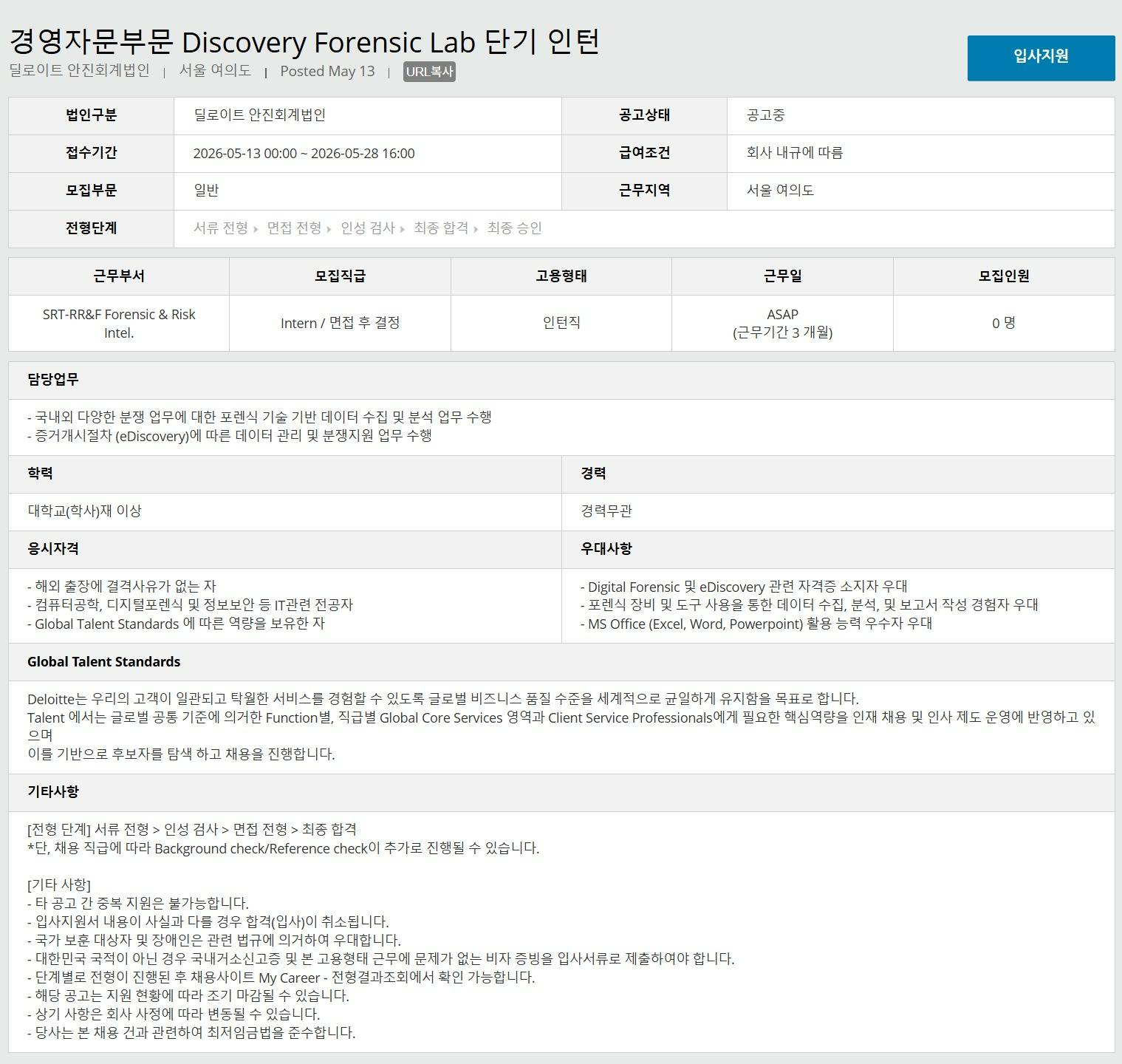Click the 담당업무 section header

click(561, 381)
